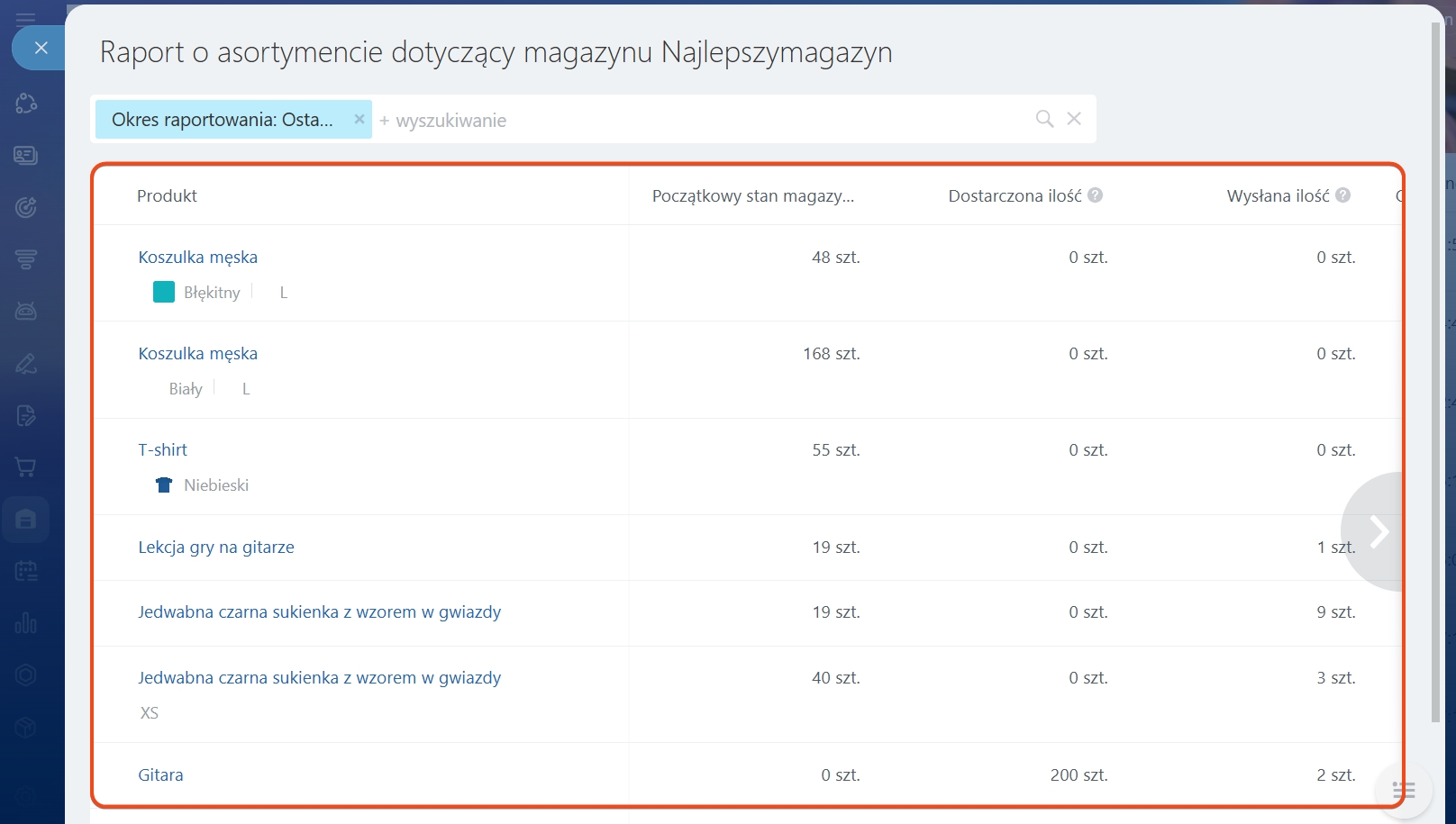Open help tooltip for Wysłana ilość
Screen dimensions: 1456x824
1342,195
